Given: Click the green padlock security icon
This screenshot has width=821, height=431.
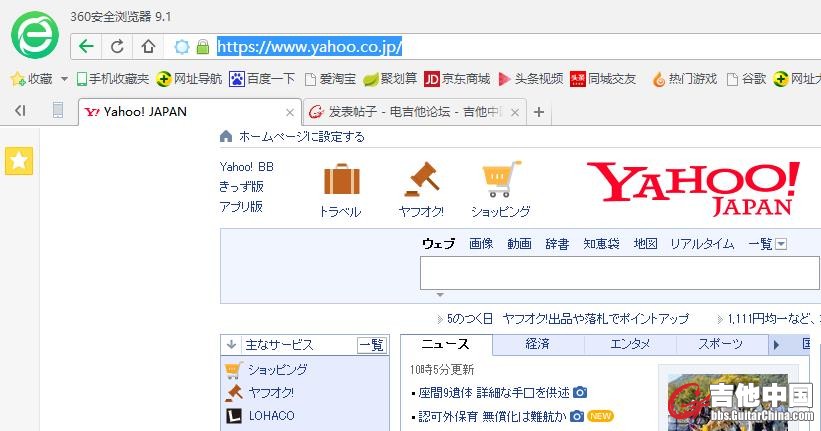Looking at the screenshot, I should (x=203, y=47).
